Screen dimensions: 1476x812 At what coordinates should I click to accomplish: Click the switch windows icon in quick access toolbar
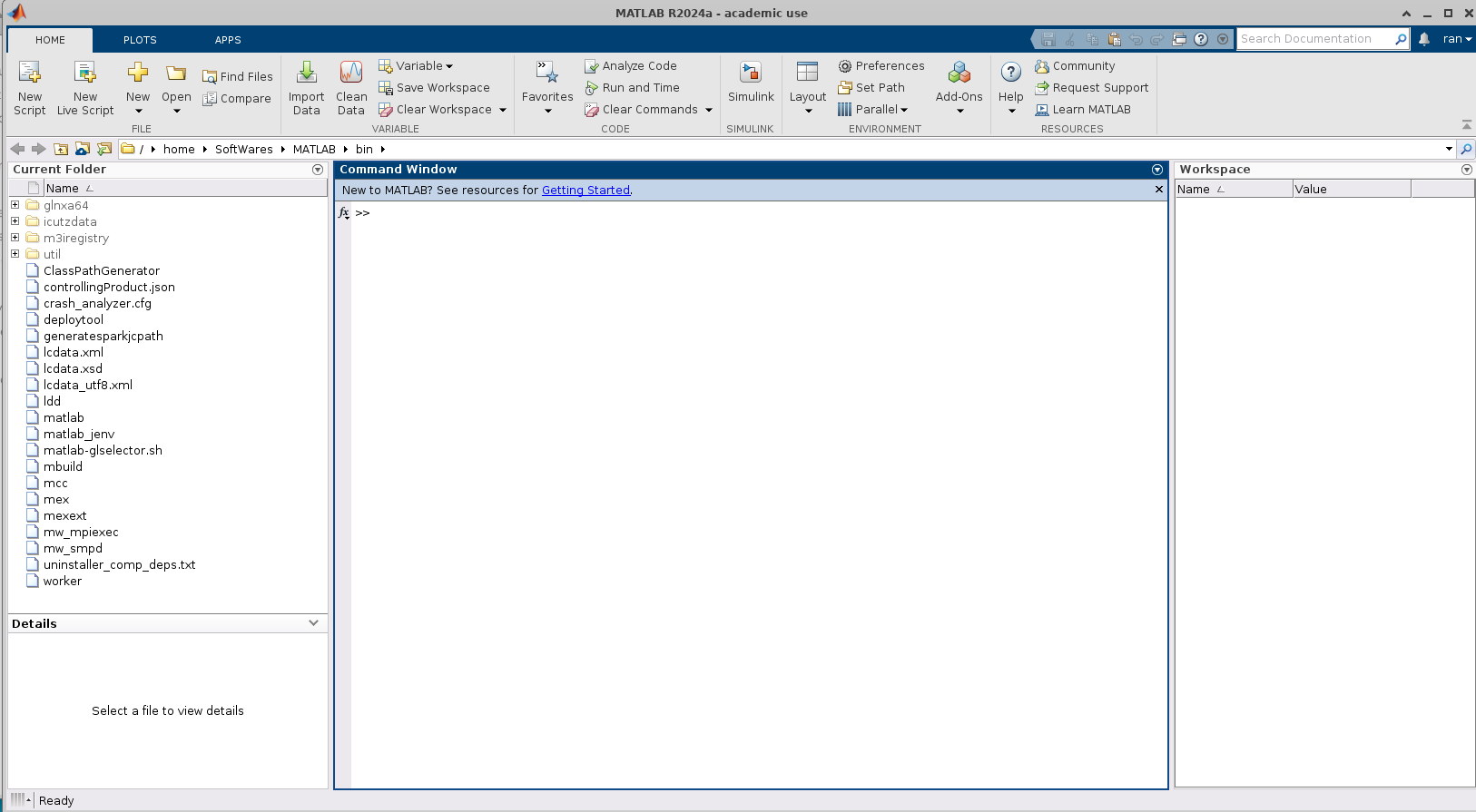pyautogui.click(x=1179, y=39)
